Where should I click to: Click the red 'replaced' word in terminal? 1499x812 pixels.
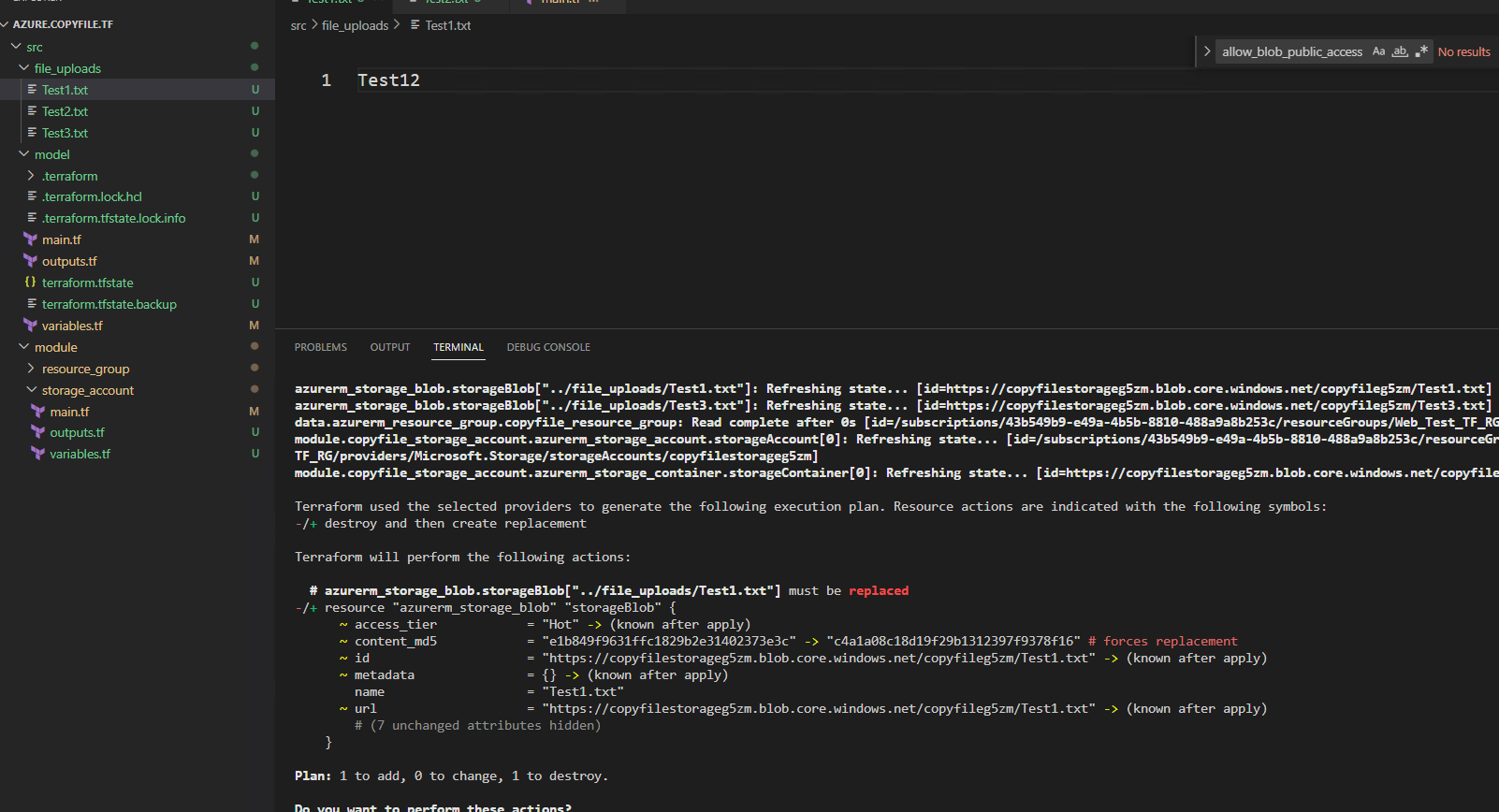pos(879,590)
